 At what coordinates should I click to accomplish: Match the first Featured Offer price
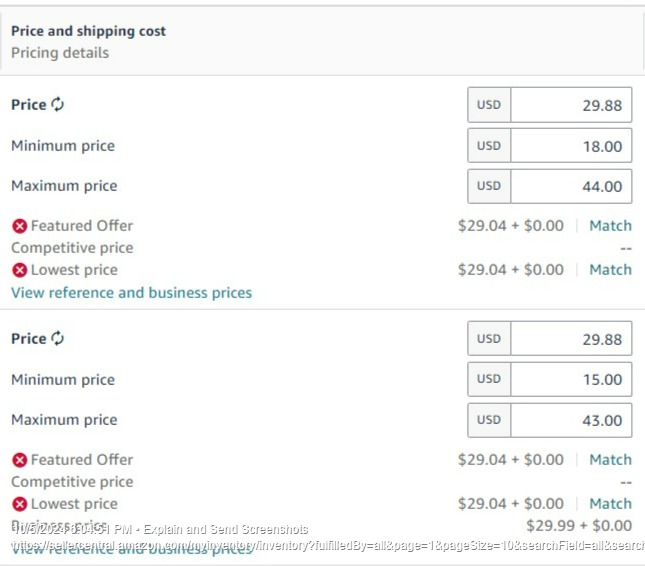(x=610, y=226)
